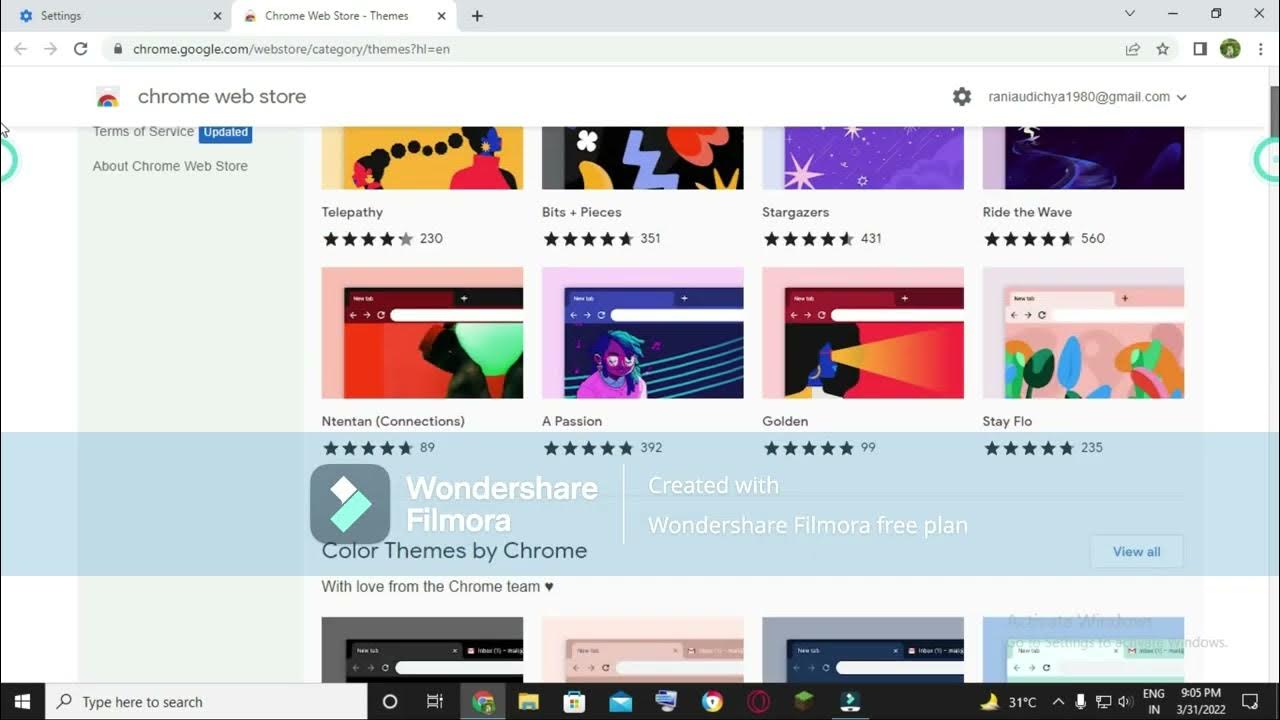Viewport: 1280px width, 720px height.
Task: Open the Terms of Service link
Action: pos(143,131)
